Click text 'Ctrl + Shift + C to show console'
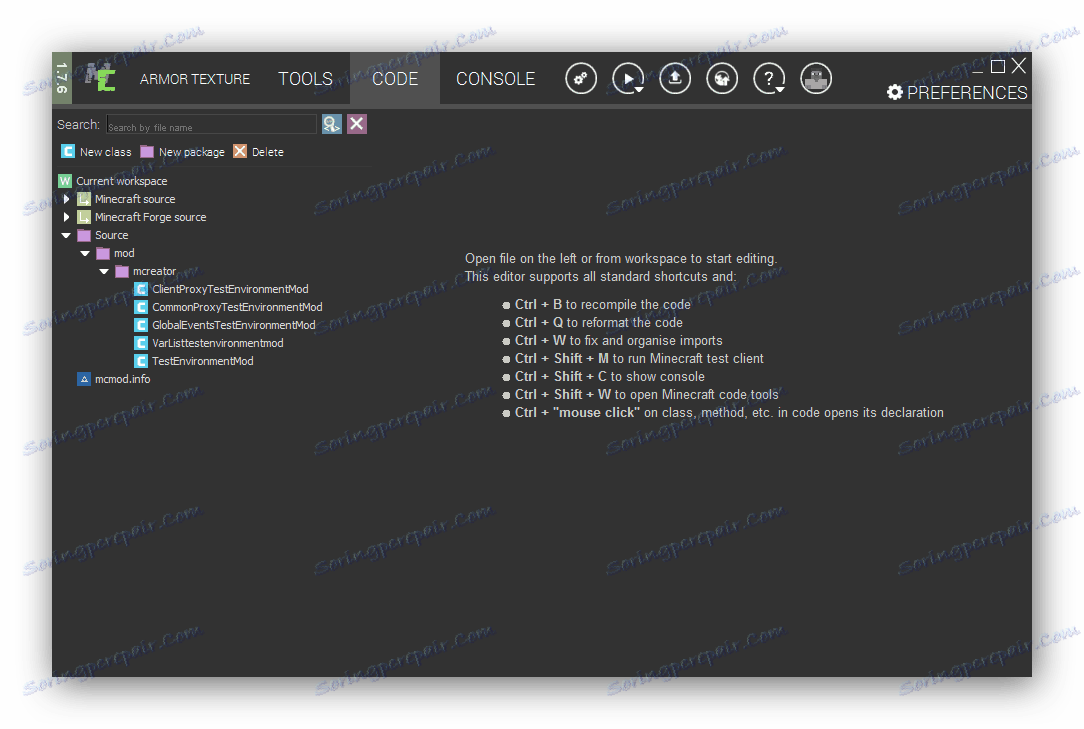This screenshot has height=729, width=1084. (610, 376)
